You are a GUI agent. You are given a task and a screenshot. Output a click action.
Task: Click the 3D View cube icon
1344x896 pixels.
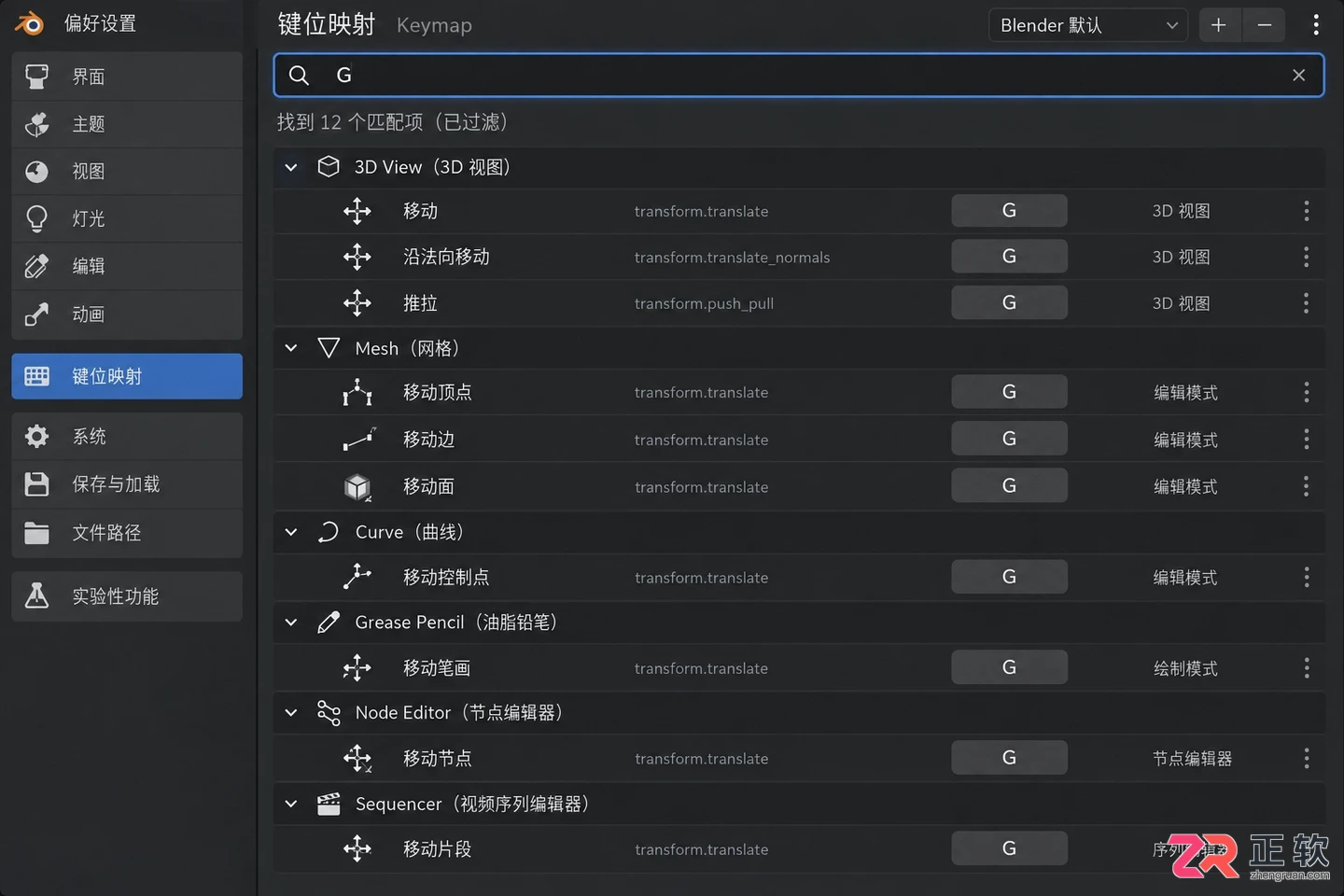coord(329,166)
